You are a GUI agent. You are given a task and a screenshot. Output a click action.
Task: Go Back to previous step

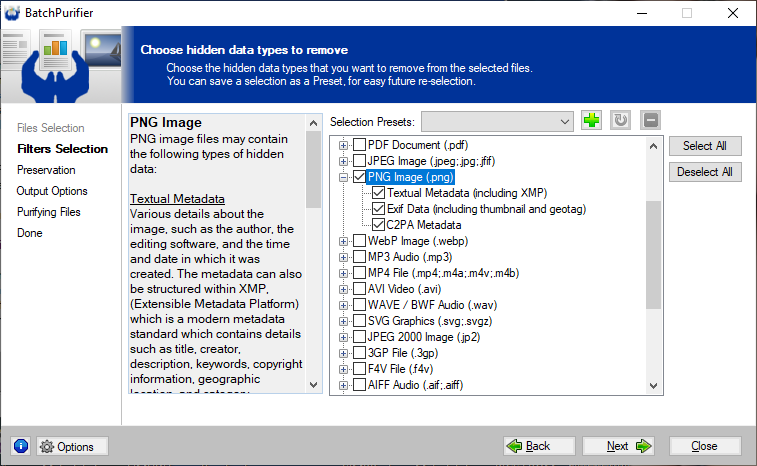point(539,446)
